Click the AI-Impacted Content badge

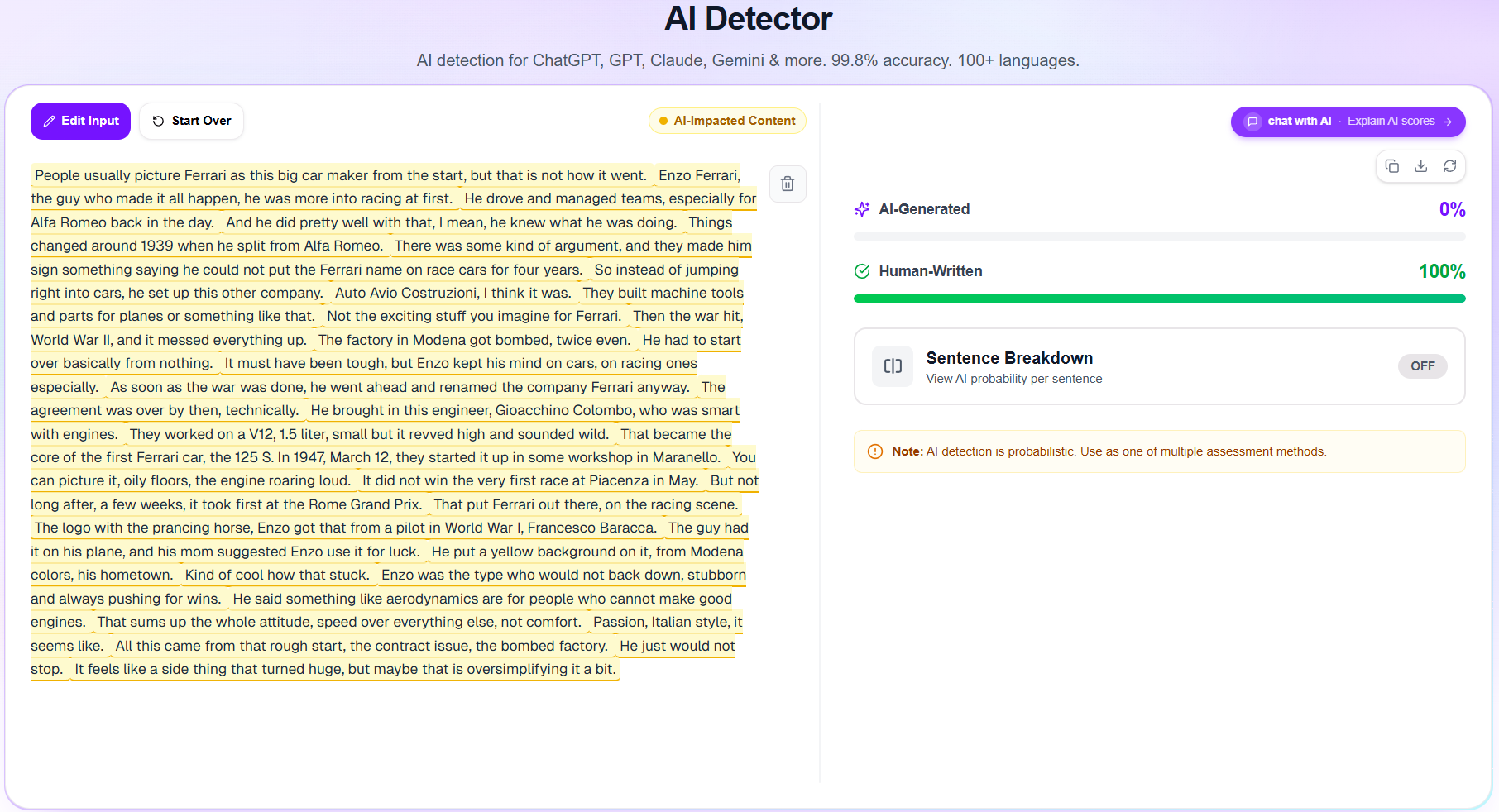727,121
